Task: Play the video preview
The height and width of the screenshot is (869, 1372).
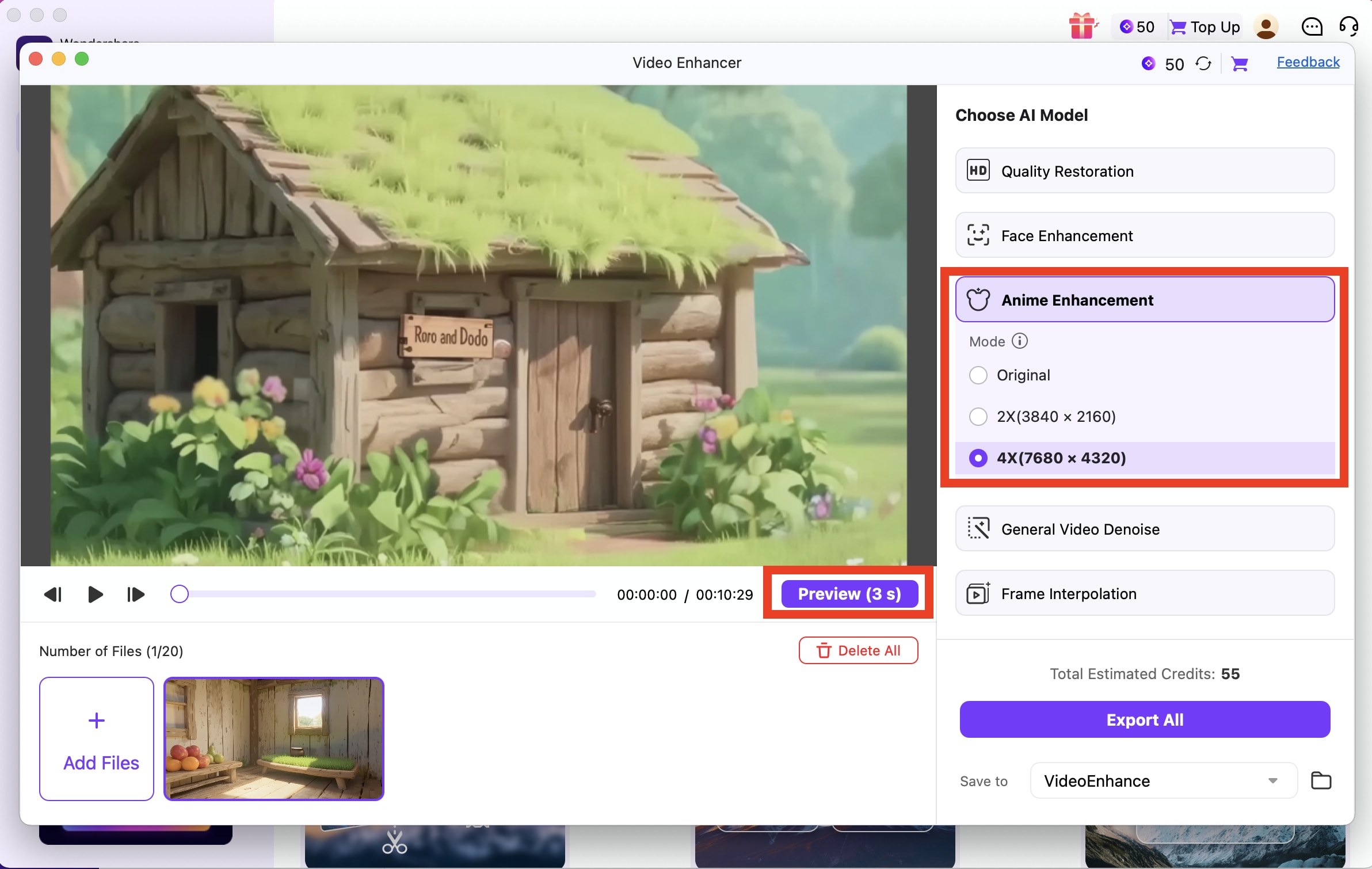Action: pyautogui.click(x=94, y=594)
